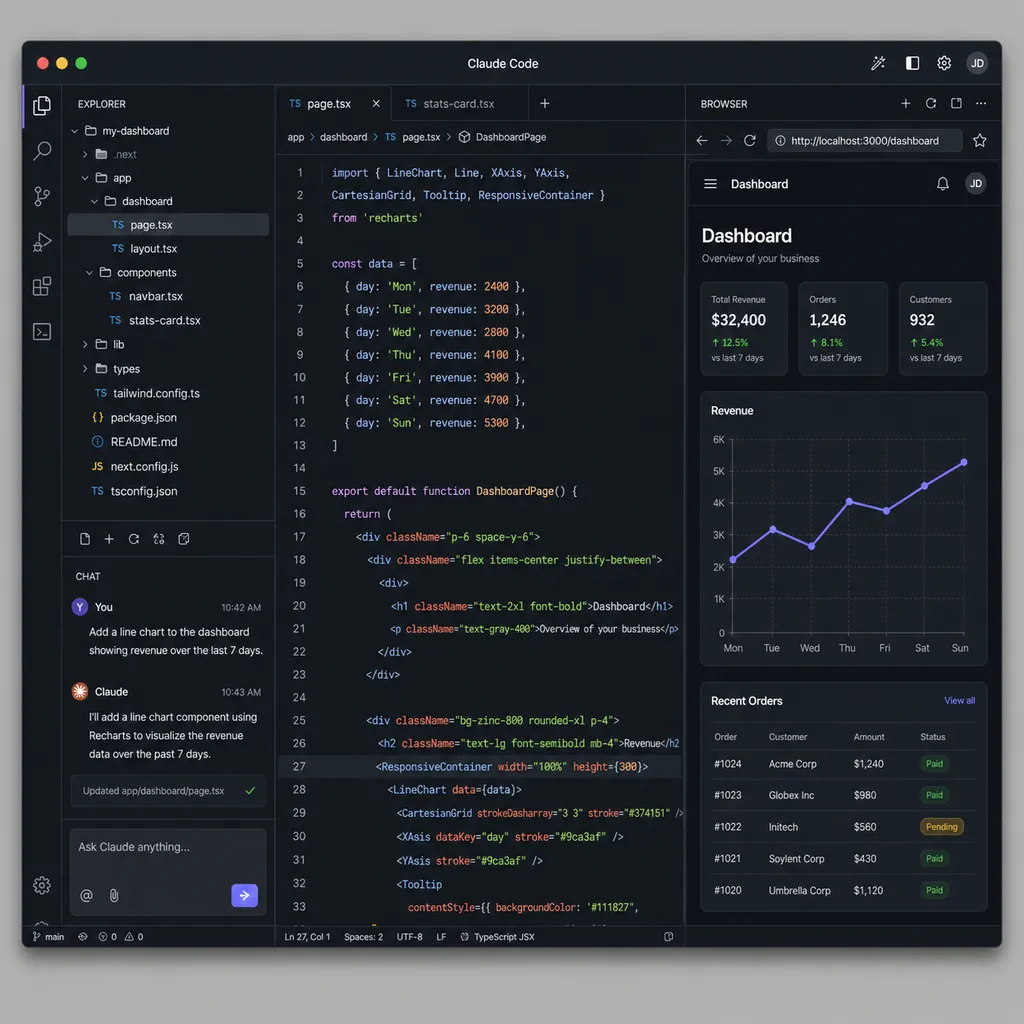Open the Terminal icon in activity bar
Screen dimensions: 1024x1024
tap(42, 332)
